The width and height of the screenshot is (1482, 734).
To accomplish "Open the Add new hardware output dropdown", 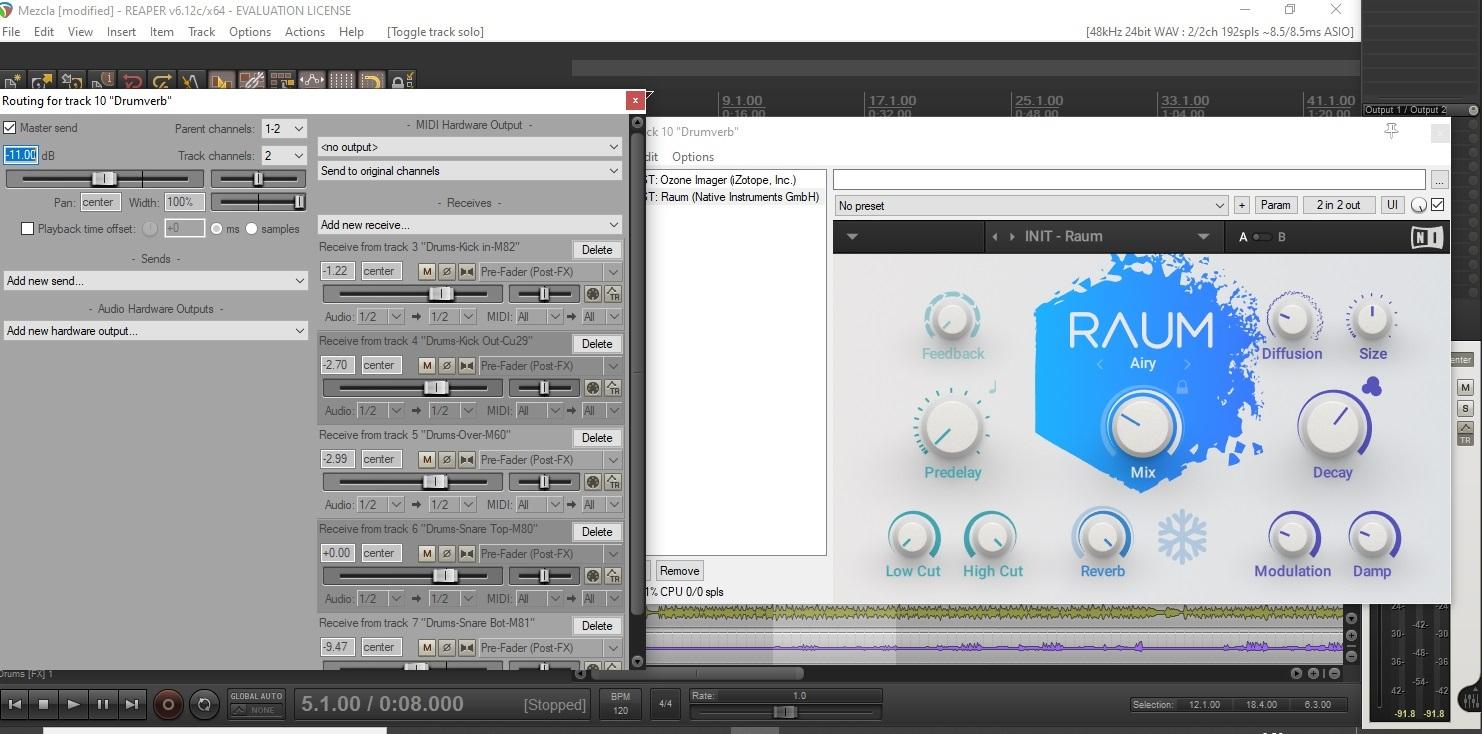I will click(156, 331).
